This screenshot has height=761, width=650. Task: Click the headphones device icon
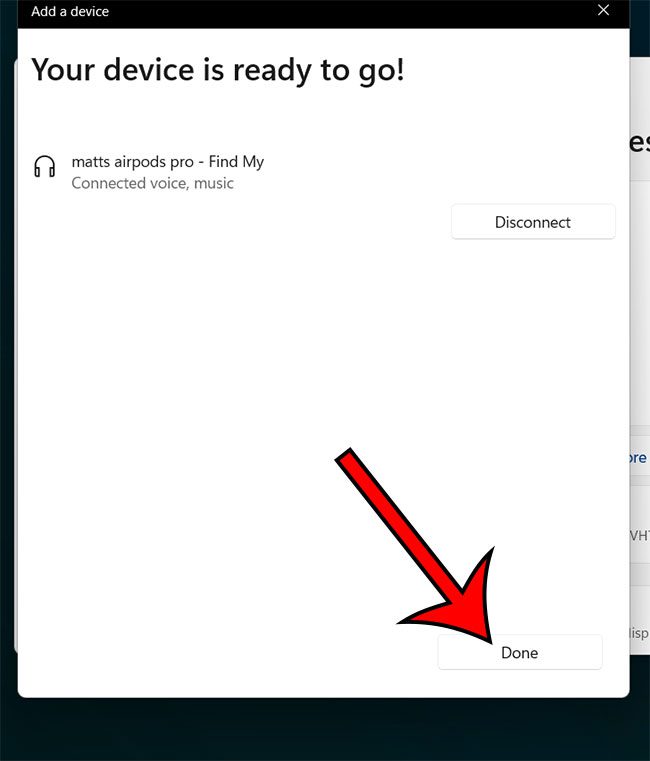pyautogui.click(x=45, y=166)
